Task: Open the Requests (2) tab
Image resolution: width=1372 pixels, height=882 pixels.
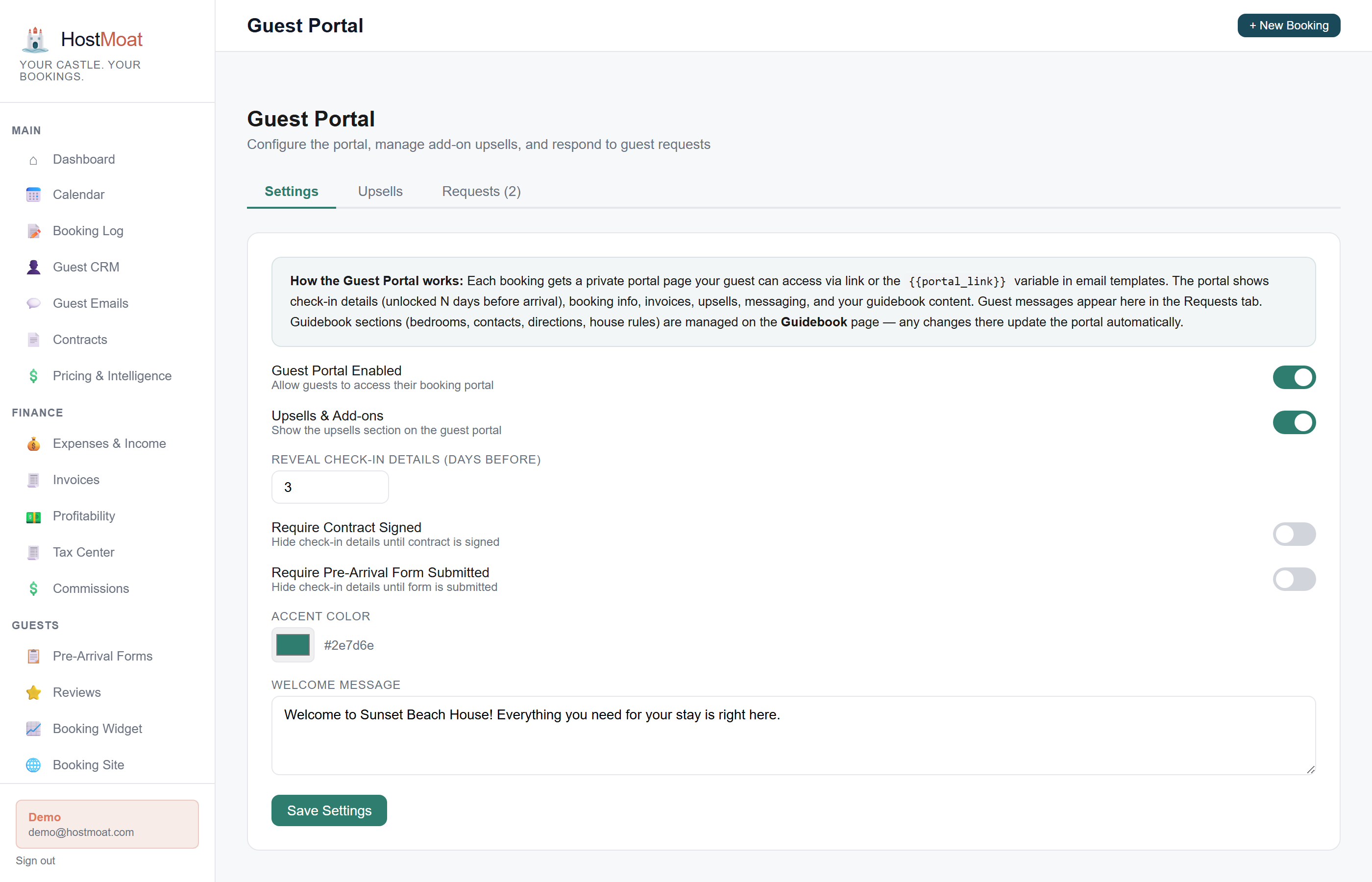Action: point(481,191)
